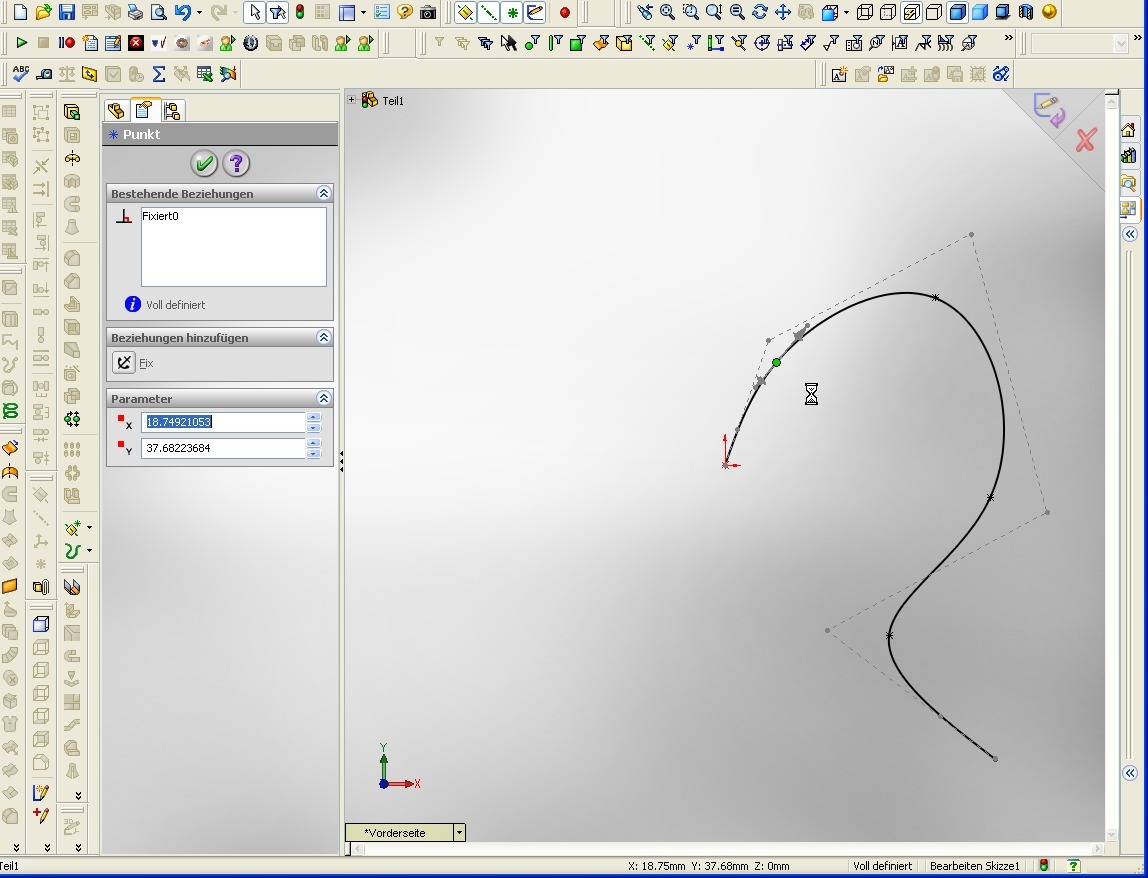
Task: Click the Zoom to Fit magnifier icon
Action: 667,13
